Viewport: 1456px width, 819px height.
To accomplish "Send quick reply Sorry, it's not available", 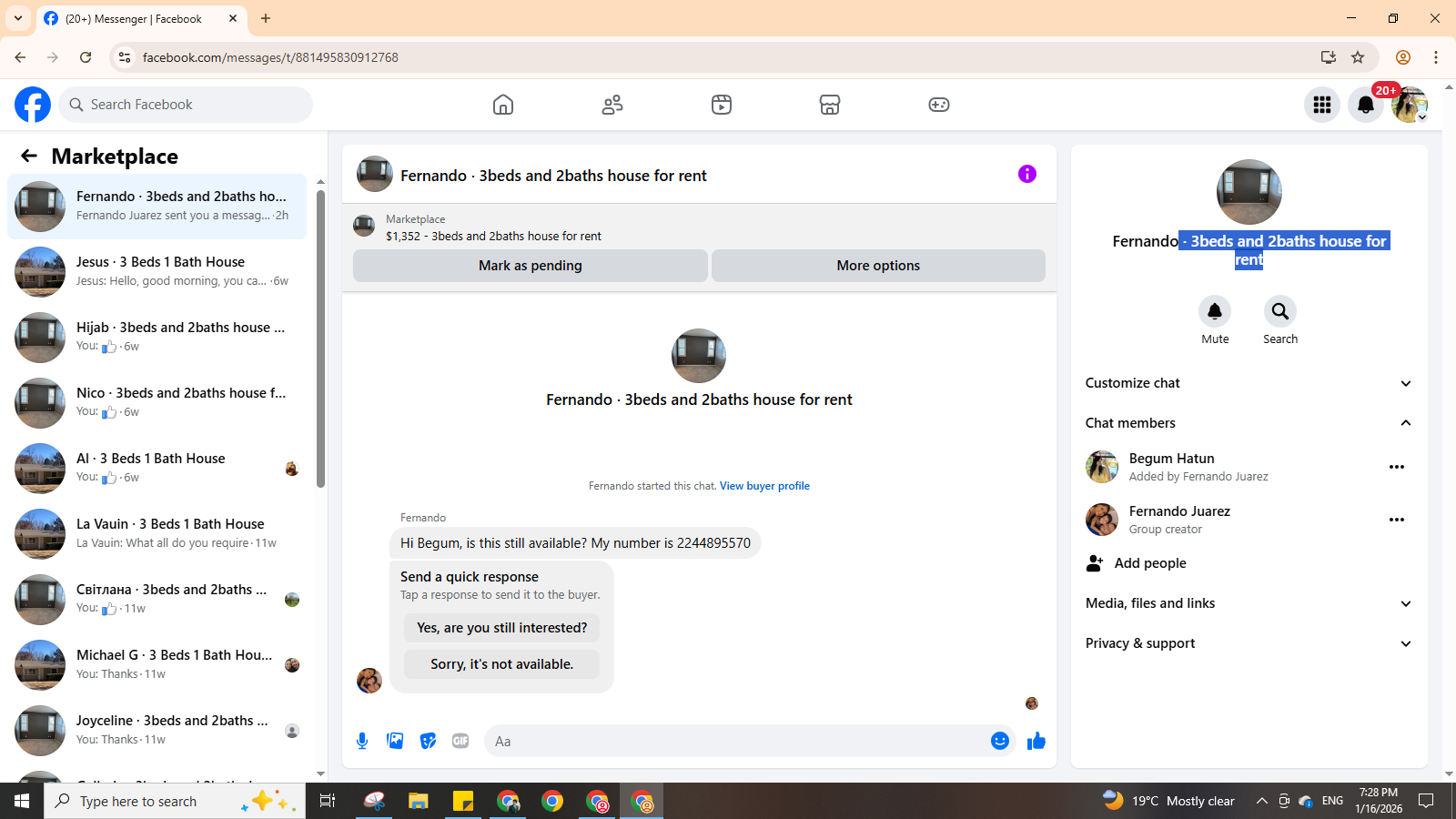I will tap(501, 664).
